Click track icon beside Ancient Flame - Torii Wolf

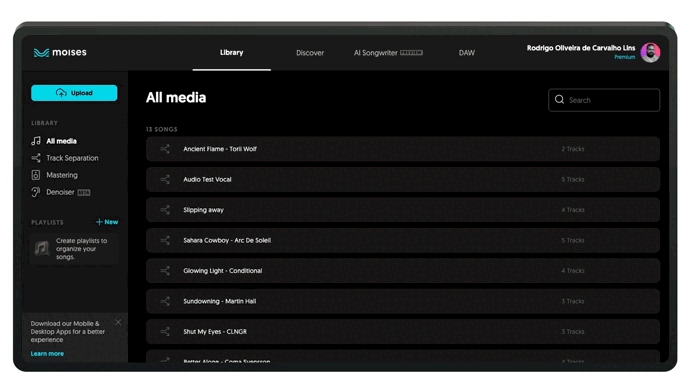pyautogui.click(x=165, y=149)
